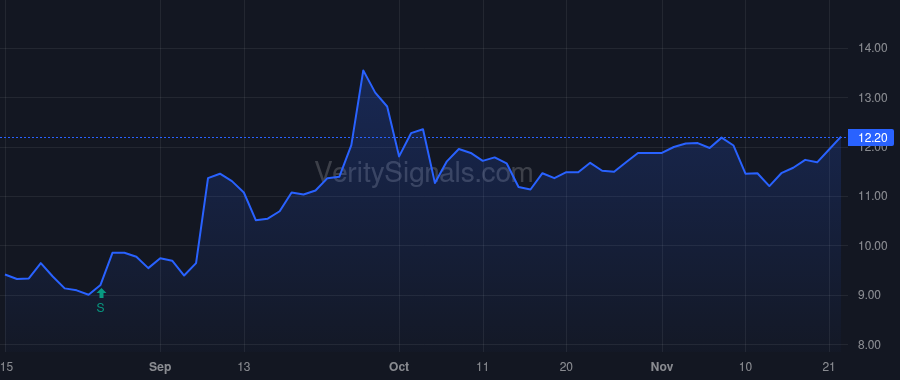Click the Sep date axis label
Screen dimensions: 900x380
click(x=160, y=367)
